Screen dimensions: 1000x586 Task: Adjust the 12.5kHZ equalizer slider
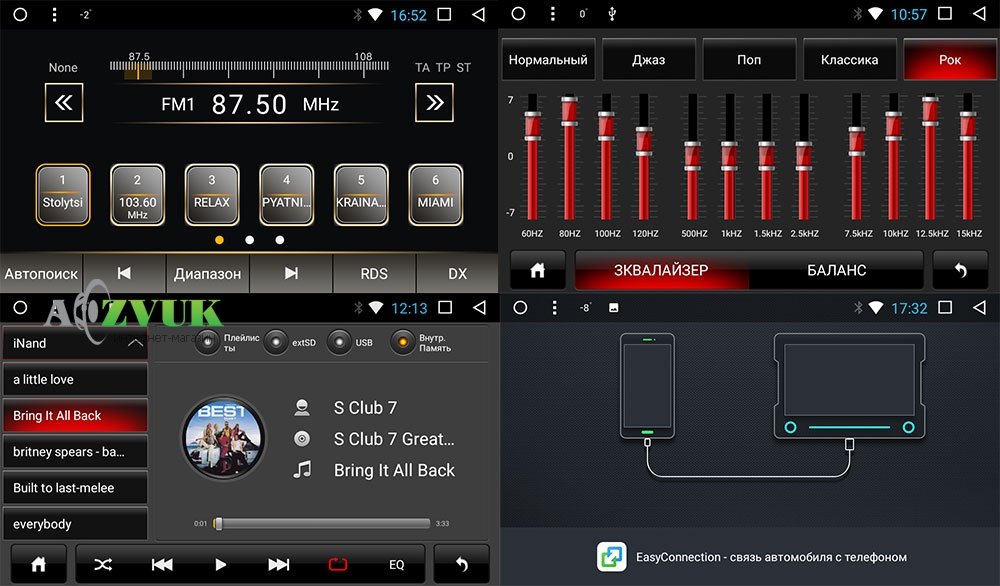[930, 110]
